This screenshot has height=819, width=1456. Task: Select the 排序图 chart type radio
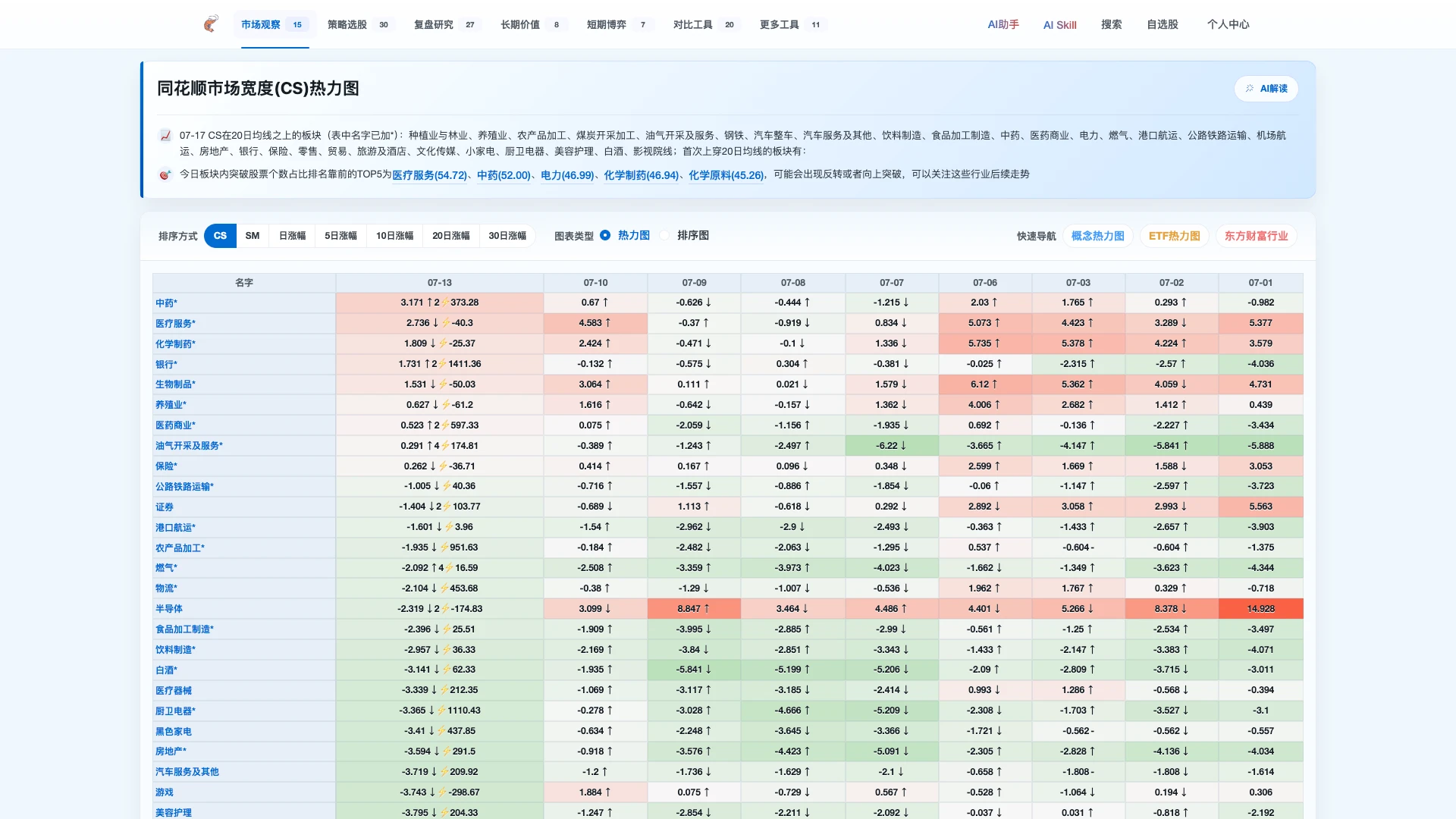[664, 235]
